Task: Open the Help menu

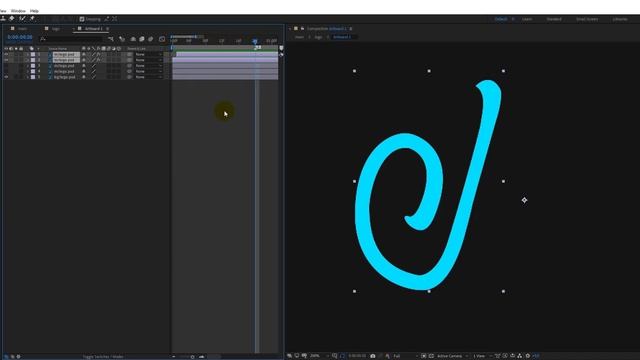Action: point(34,11)
